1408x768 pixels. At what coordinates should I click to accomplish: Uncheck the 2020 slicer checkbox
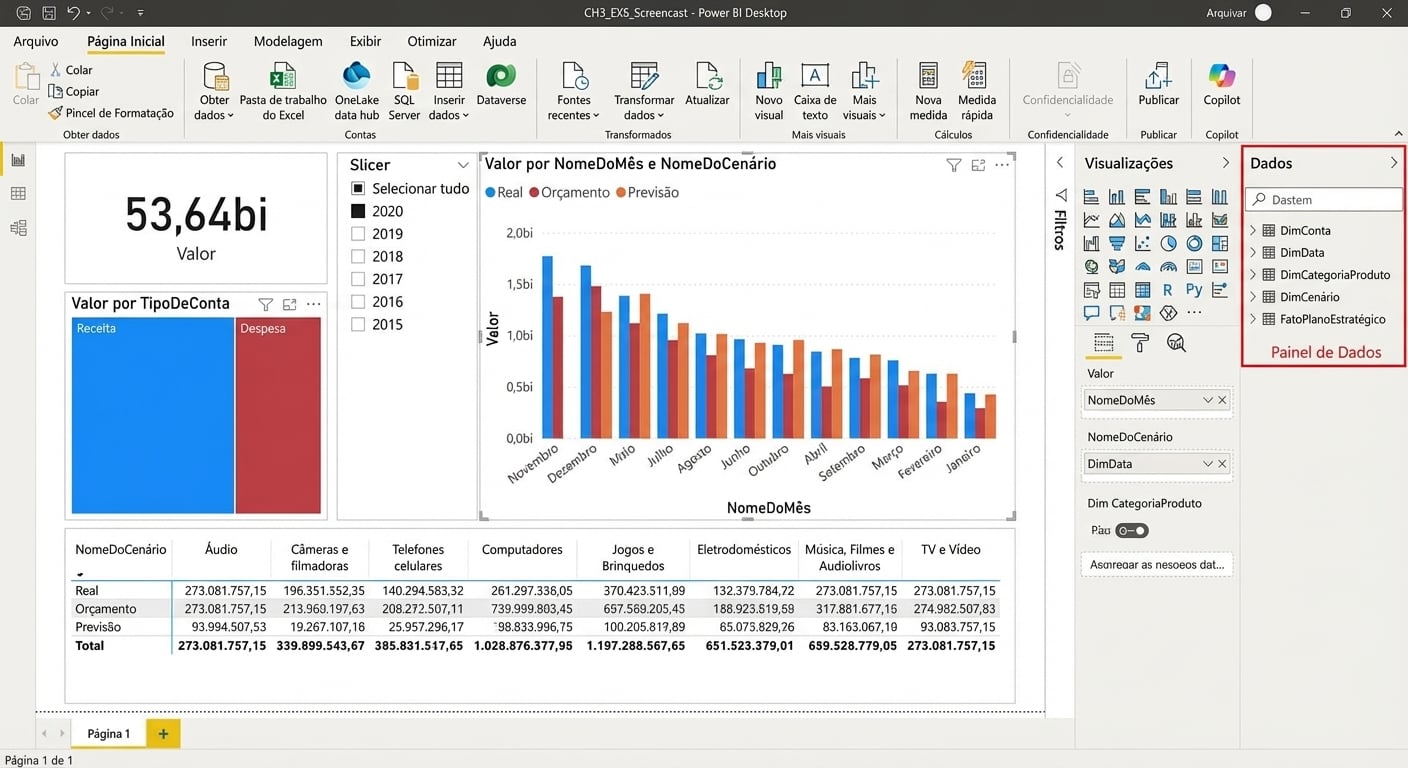pyautogui.click(x=358, y=211)
